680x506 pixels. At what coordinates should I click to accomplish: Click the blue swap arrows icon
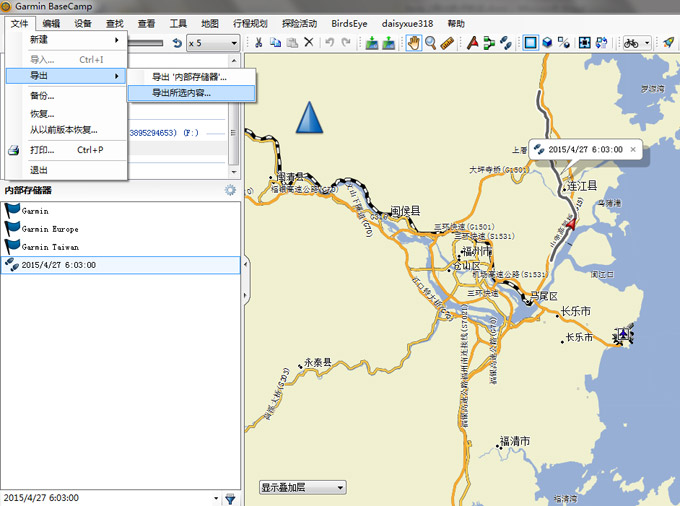(602, 42)
